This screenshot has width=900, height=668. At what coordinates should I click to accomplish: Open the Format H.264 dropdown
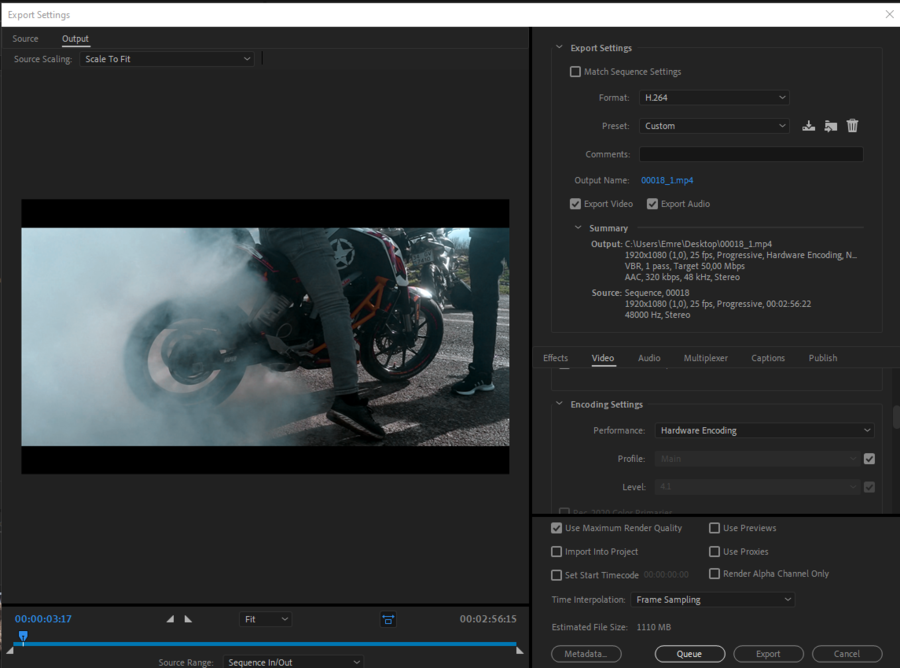coord(714,98)
